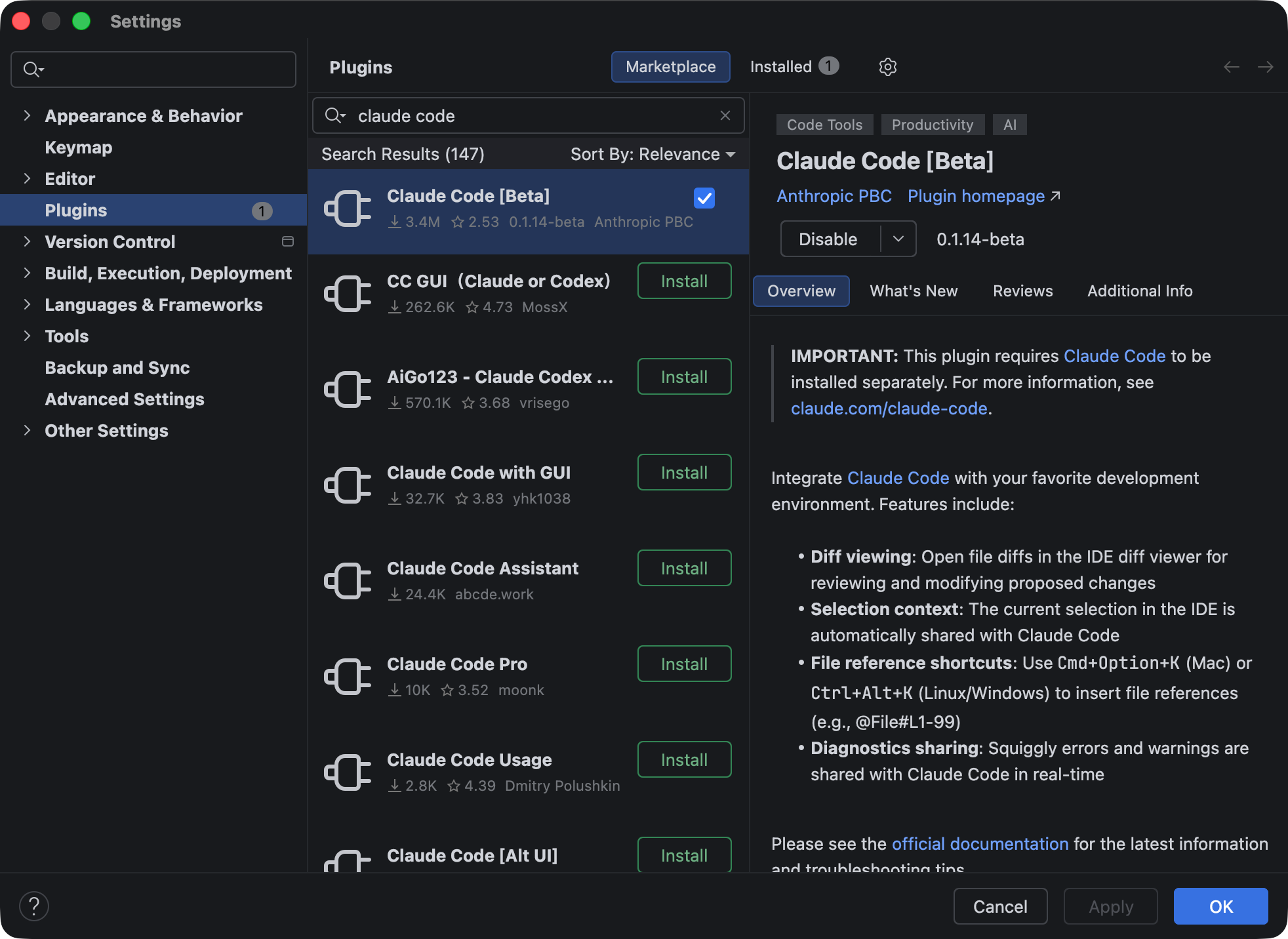Viewport: 1288px width, 939px height.
Task: Open the Reviews tab
Action: (1022, 291)
